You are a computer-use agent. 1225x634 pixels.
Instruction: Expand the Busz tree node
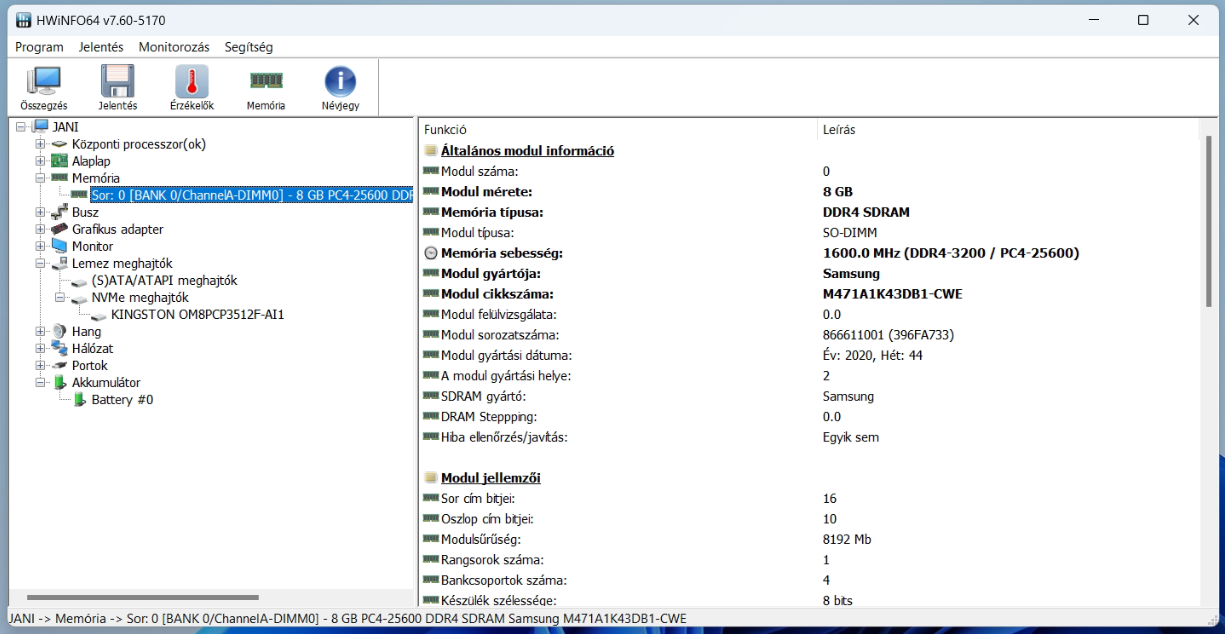coord(41,212)
